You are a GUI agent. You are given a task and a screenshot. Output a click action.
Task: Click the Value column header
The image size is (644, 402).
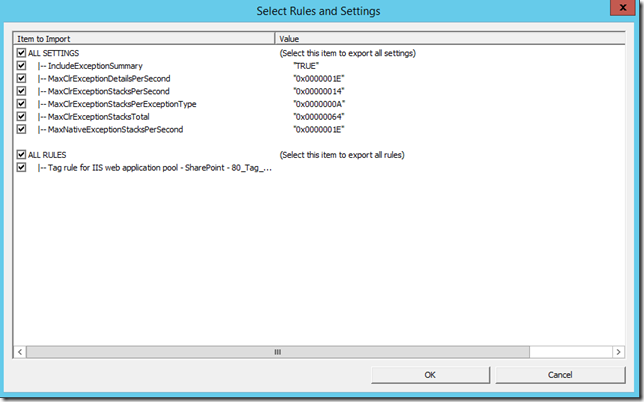pyautogui.click(x=452, y=38)
